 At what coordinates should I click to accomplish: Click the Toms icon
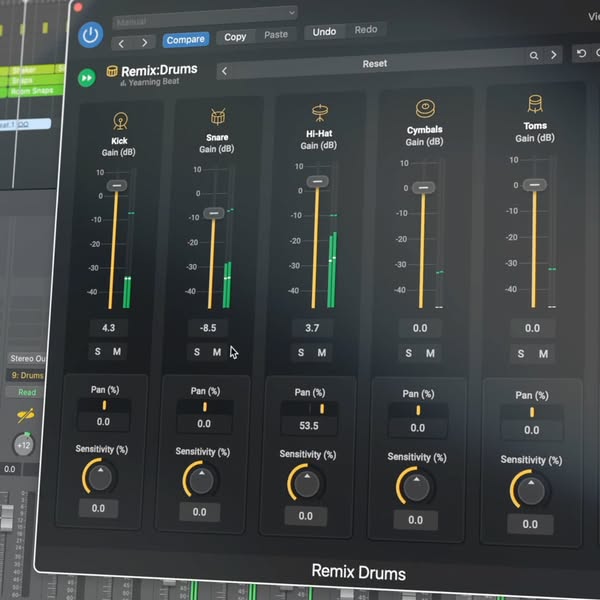pyautogui.click(x=535, y=104)
